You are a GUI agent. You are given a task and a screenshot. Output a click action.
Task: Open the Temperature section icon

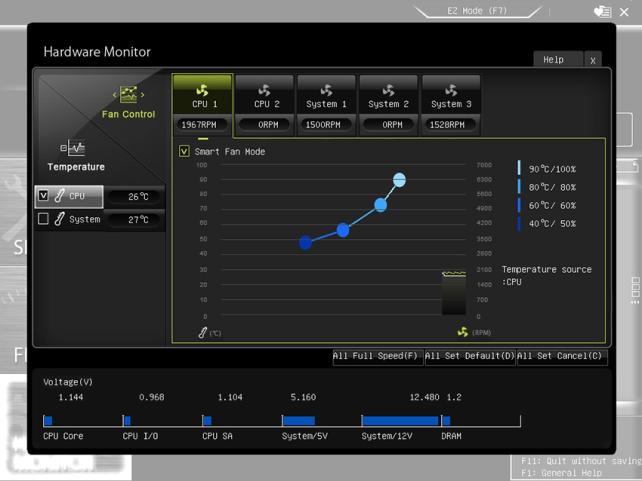[x=73, y=148]
